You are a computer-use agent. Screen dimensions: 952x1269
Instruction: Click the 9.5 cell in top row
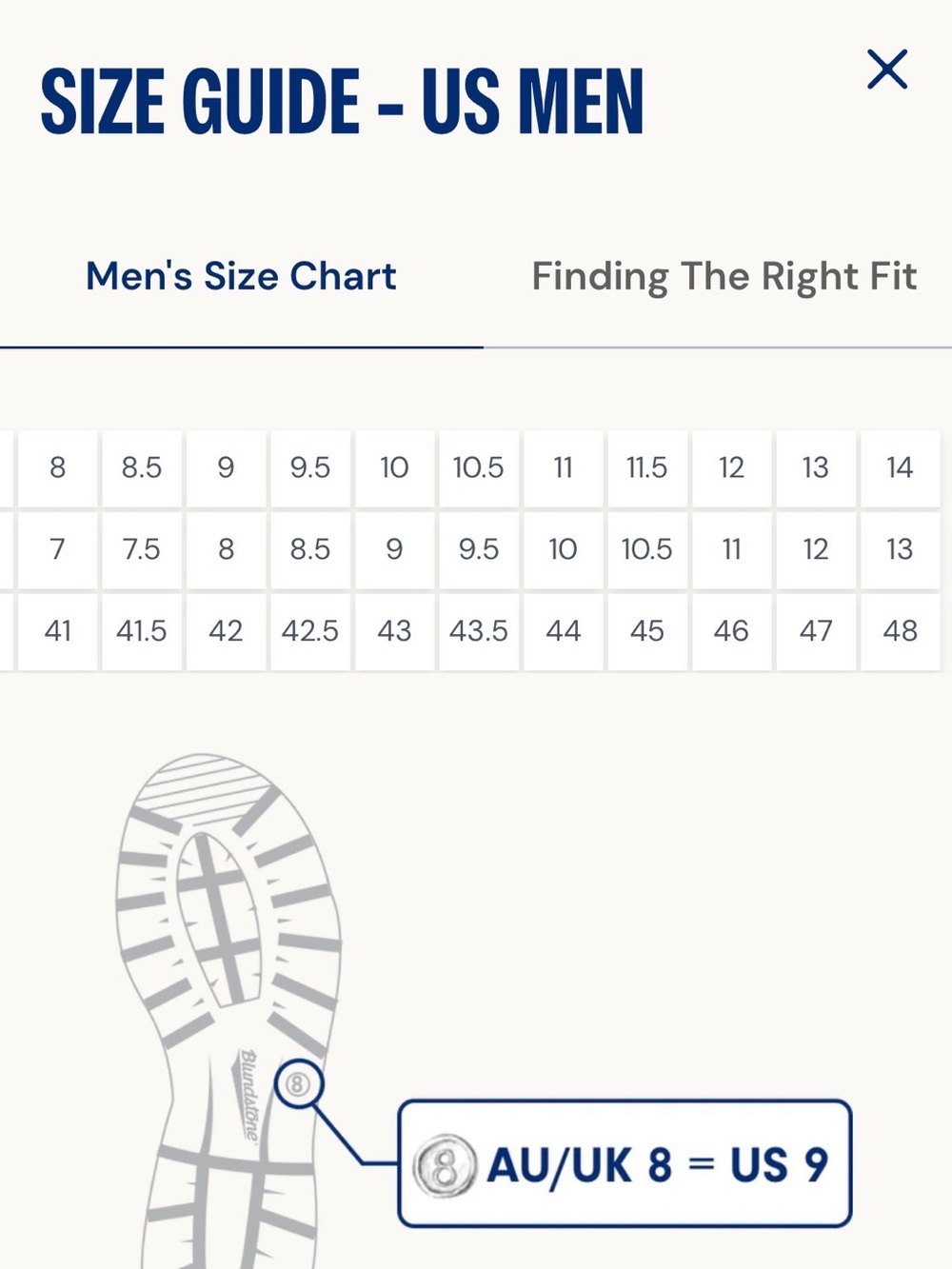[309, 467]
